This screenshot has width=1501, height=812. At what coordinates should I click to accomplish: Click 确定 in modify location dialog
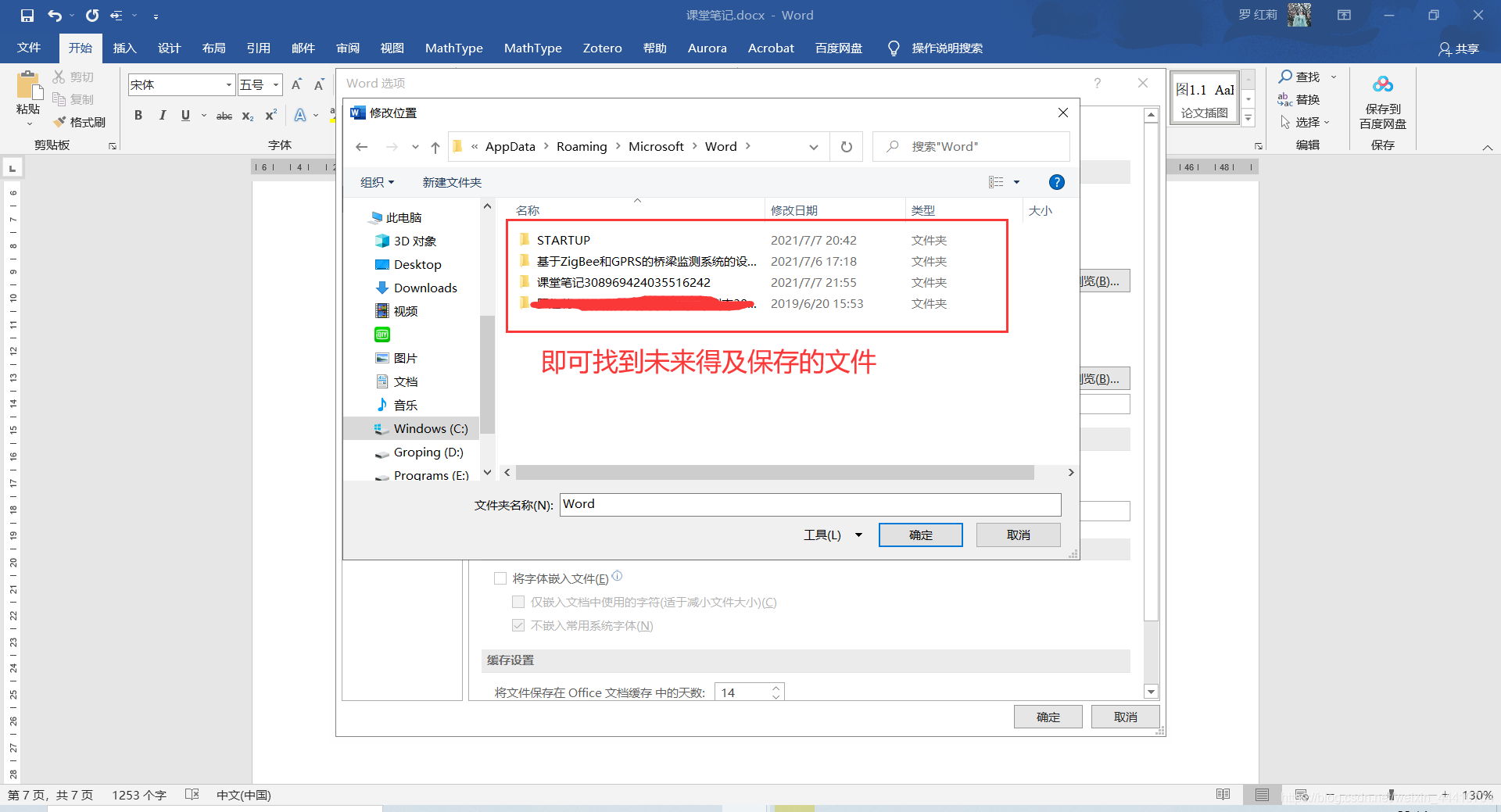(921, 535)
